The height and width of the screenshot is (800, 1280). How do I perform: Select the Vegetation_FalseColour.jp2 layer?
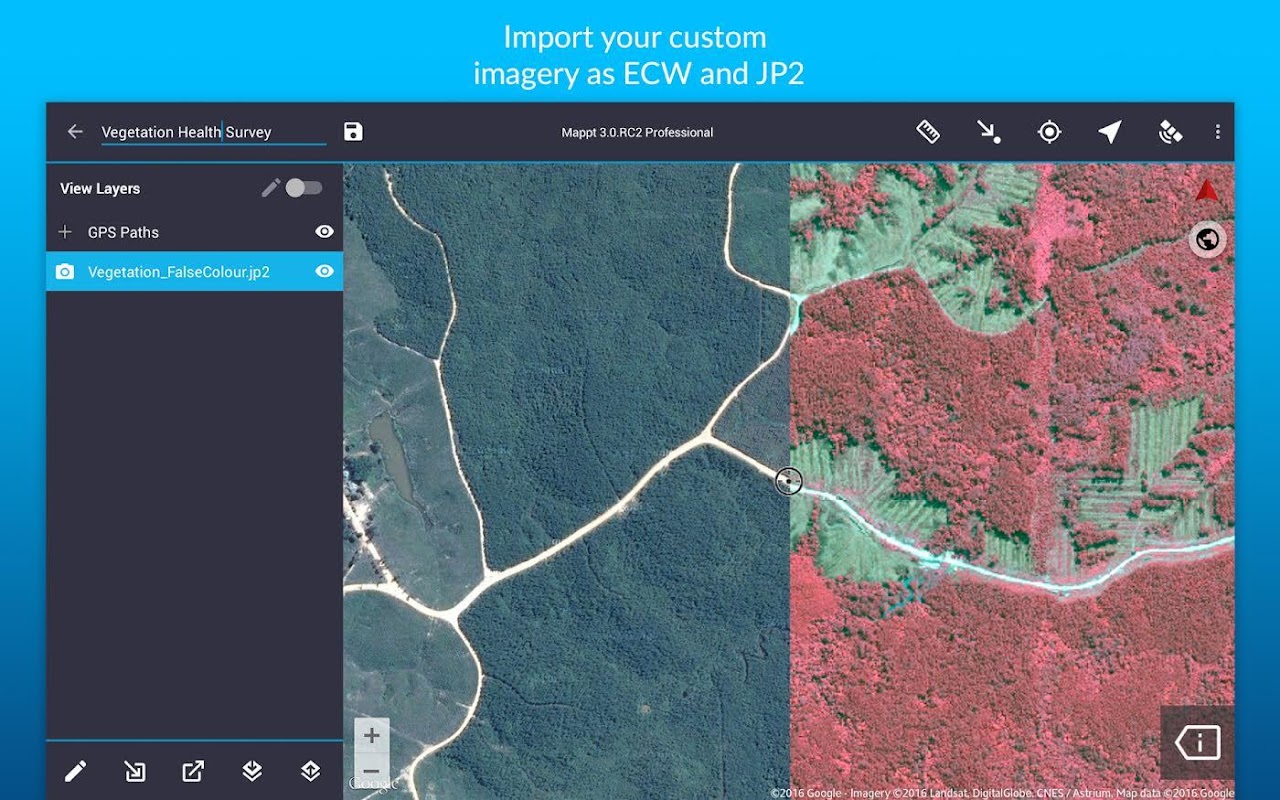[195, 271]
